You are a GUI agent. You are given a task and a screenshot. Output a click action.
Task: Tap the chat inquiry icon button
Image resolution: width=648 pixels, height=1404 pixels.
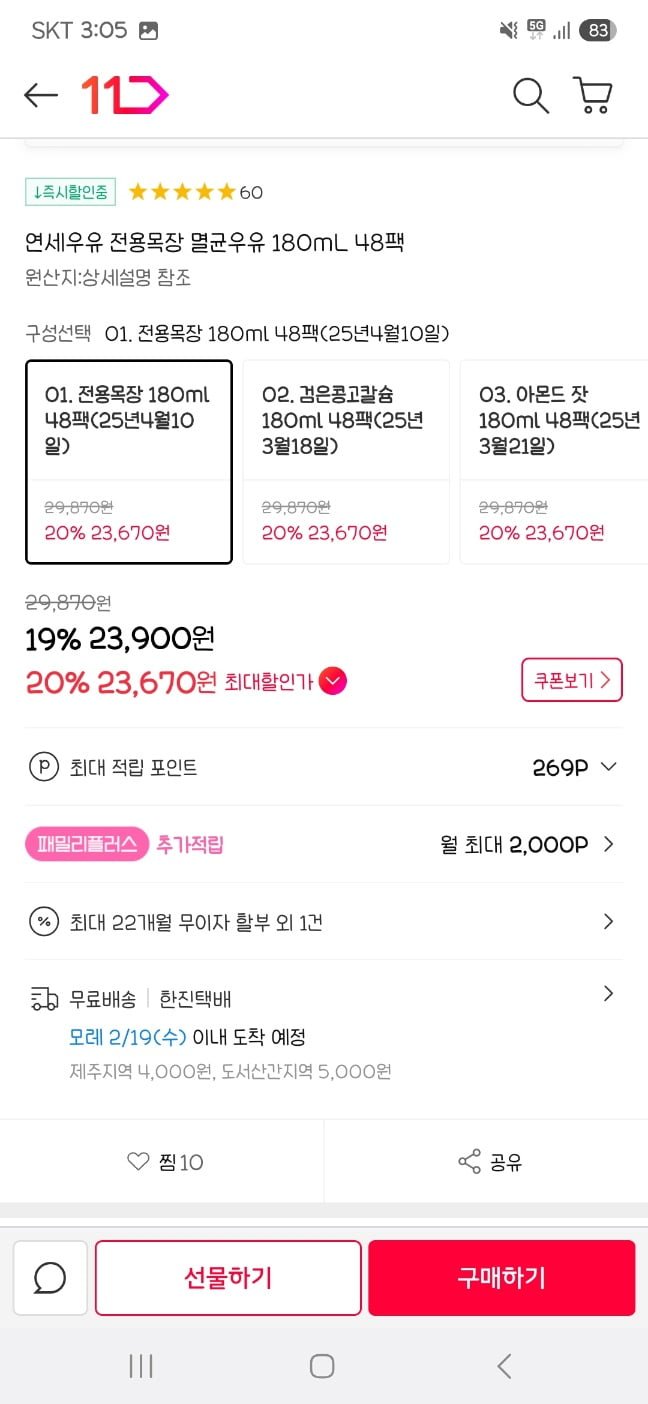tap(50, 1277)
